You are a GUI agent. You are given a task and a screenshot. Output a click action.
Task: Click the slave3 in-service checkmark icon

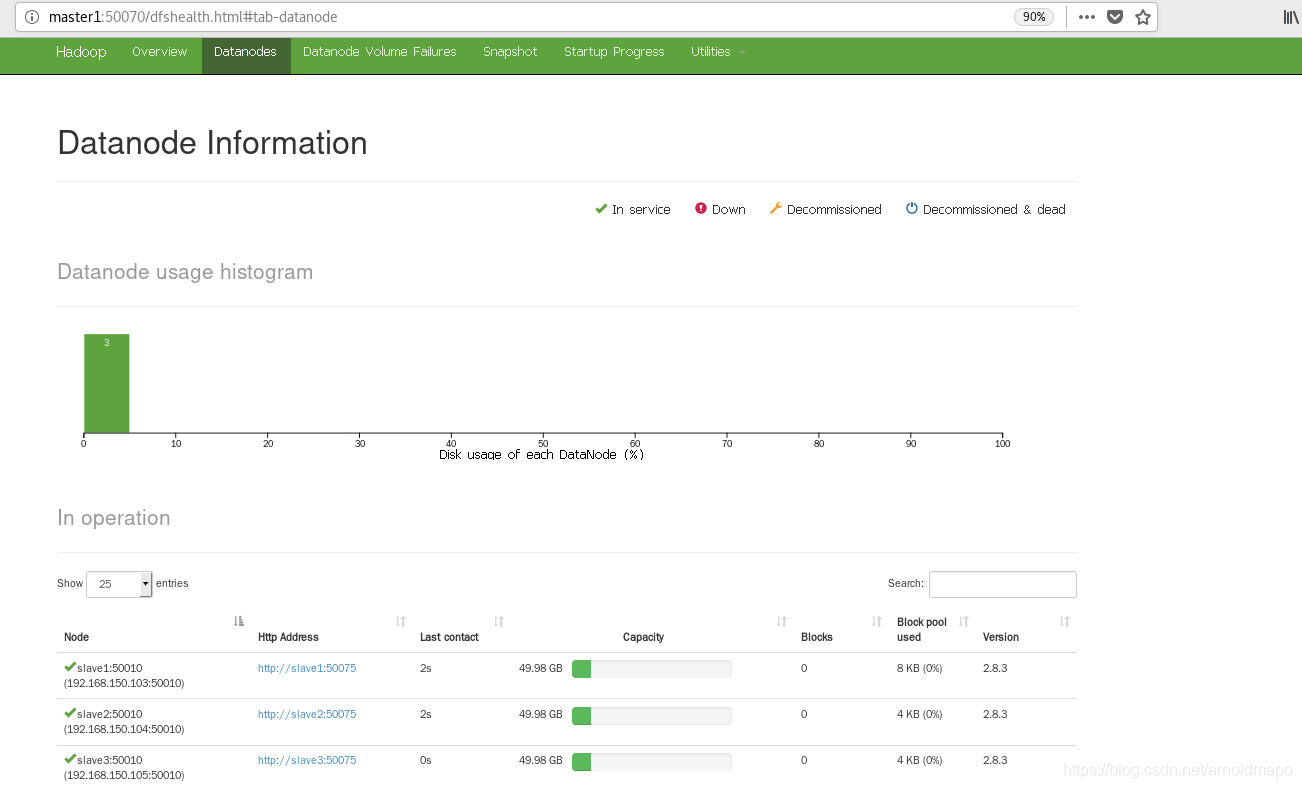tap(70, 759)
